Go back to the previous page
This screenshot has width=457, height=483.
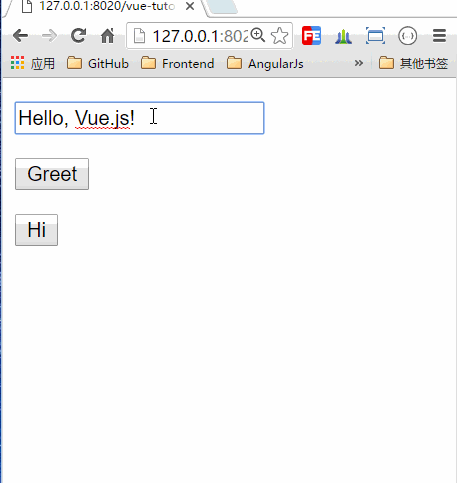click(x=20, y=36)
